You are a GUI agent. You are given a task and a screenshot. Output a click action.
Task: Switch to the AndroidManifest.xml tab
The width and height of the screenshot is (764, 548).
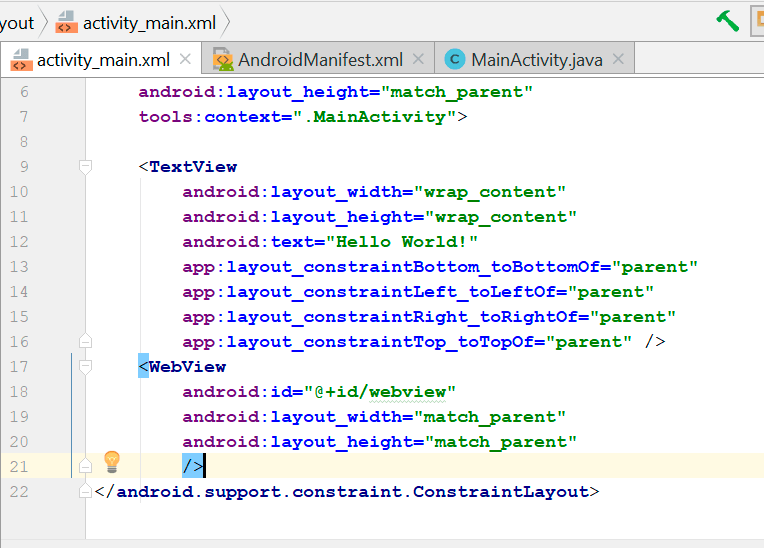318,58
